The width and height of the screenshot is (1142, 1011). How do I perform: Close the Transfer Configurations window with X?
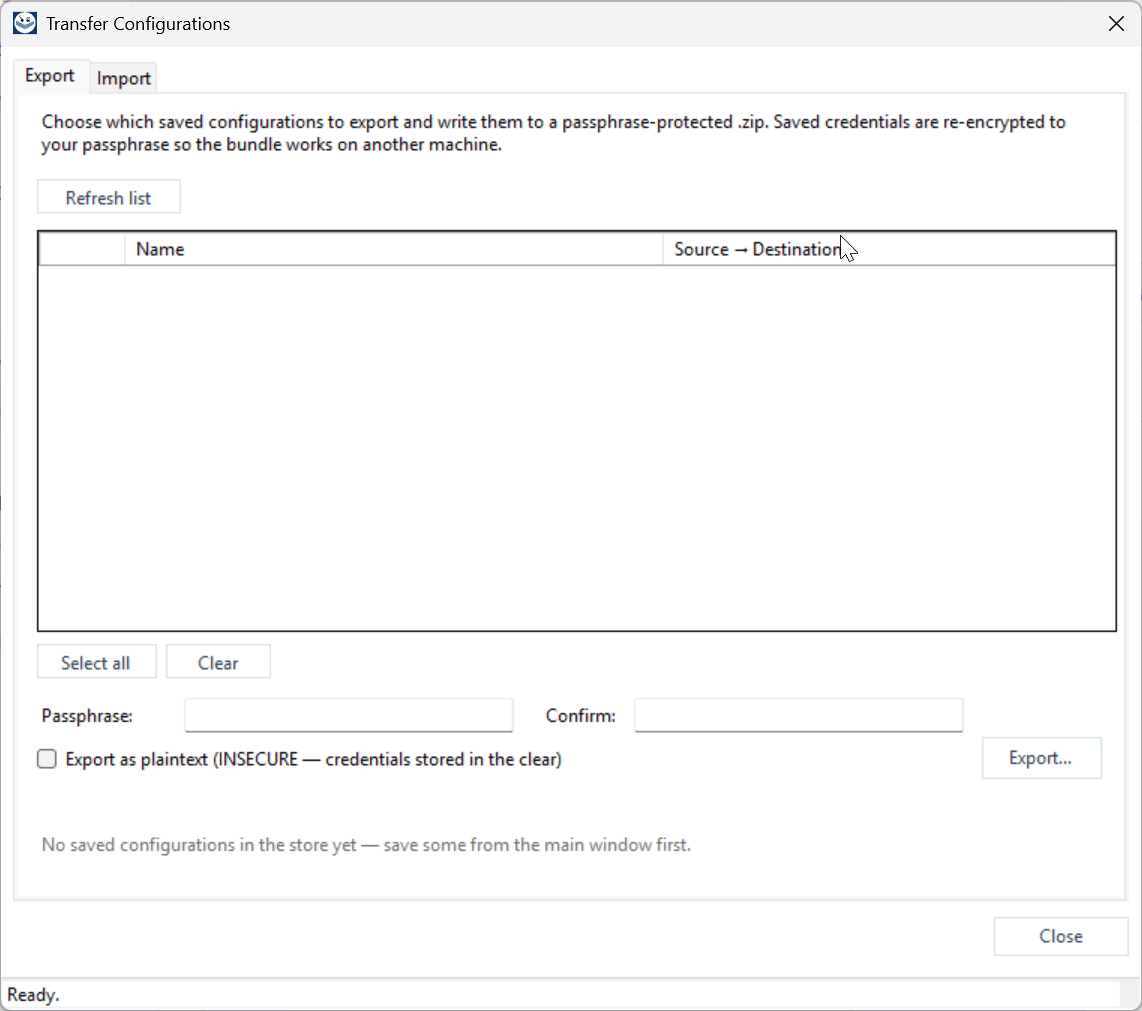point(1116,24)
